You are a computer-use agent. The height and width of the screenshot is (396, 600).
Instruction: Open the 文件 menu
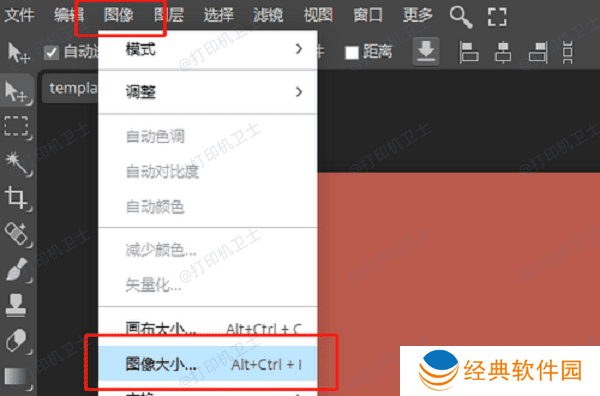point(20,15)
